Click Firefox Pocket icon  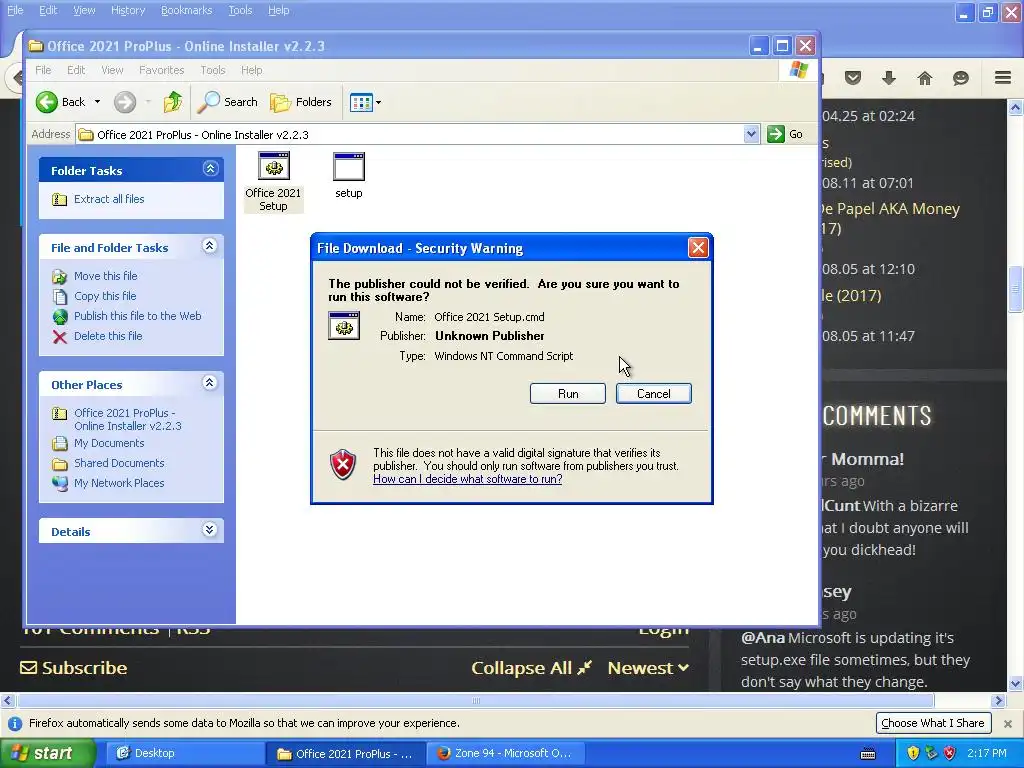tap(853, 78)
